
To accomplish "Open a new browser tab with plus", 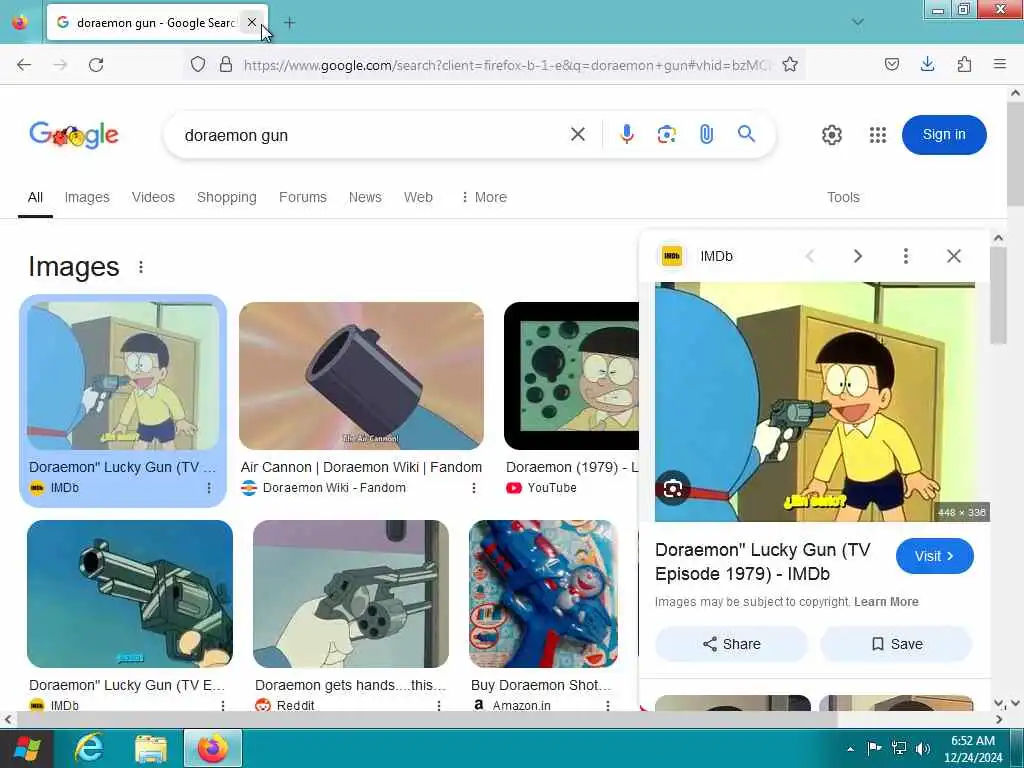I will pyautogui.click(x=289, y=23).
